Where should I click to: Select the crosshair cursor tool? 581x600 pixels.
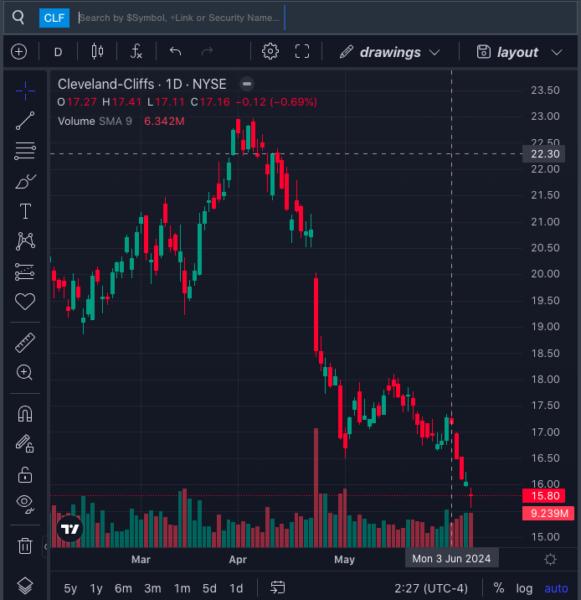pyautogui.click(x=25, y=91)
